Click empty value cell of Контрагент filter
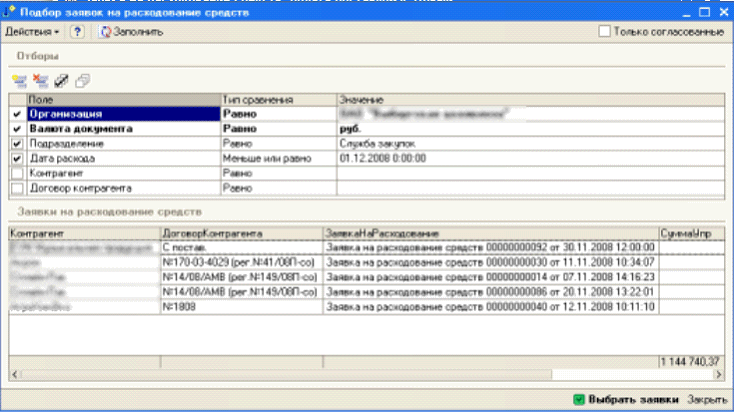The width and height of the screenshot is (735, 413). click(x=531, y=173)
